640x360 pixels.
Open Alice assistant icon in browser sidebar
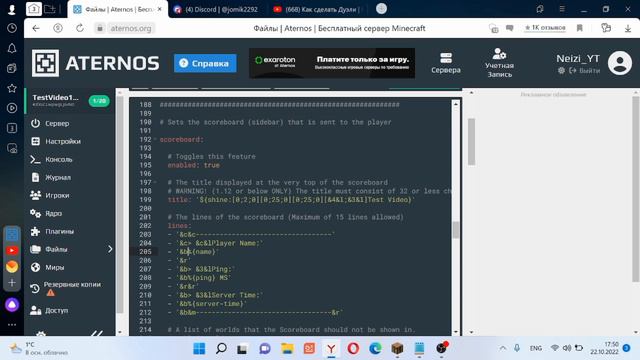(12, 304)
